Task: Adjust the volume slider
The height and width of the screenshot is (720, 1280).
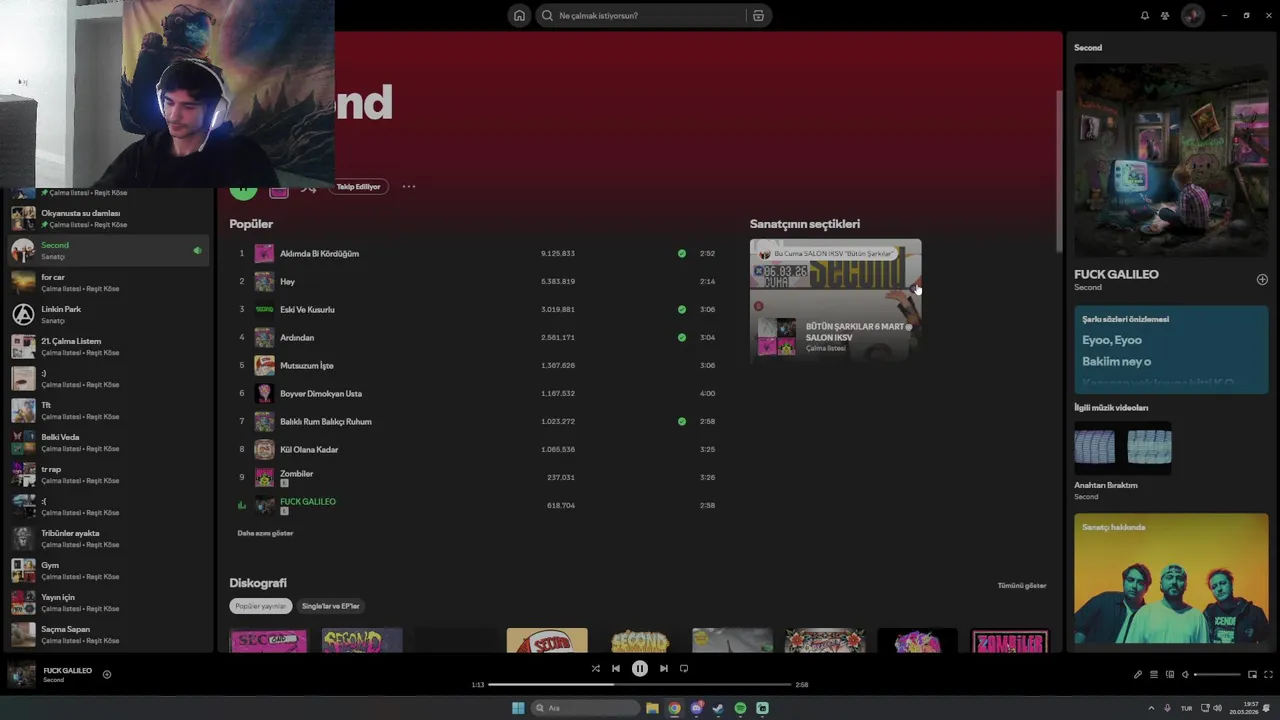Action: [x=1217, y=675]
